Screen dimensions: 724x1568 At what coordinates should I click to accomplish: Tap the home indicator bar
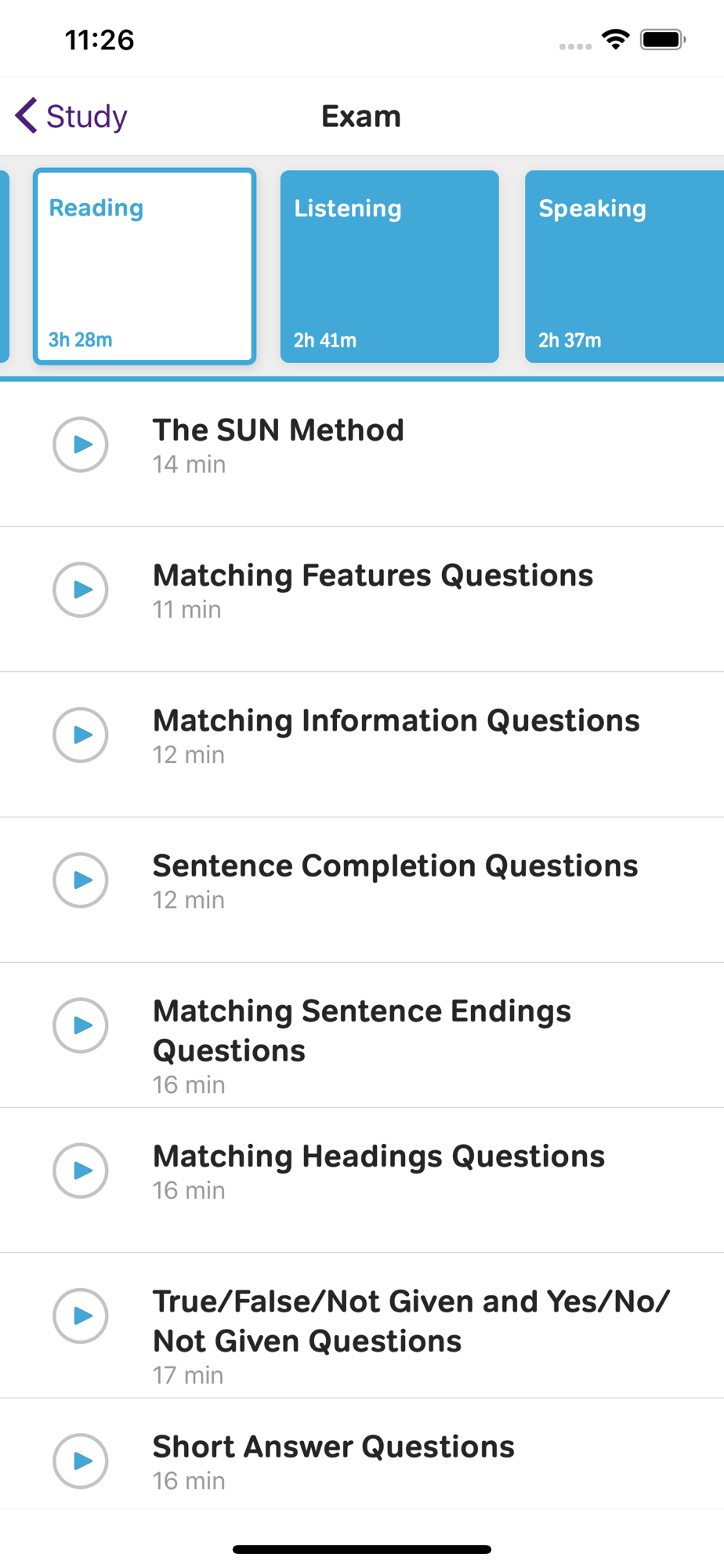[x=362, y=1549]
